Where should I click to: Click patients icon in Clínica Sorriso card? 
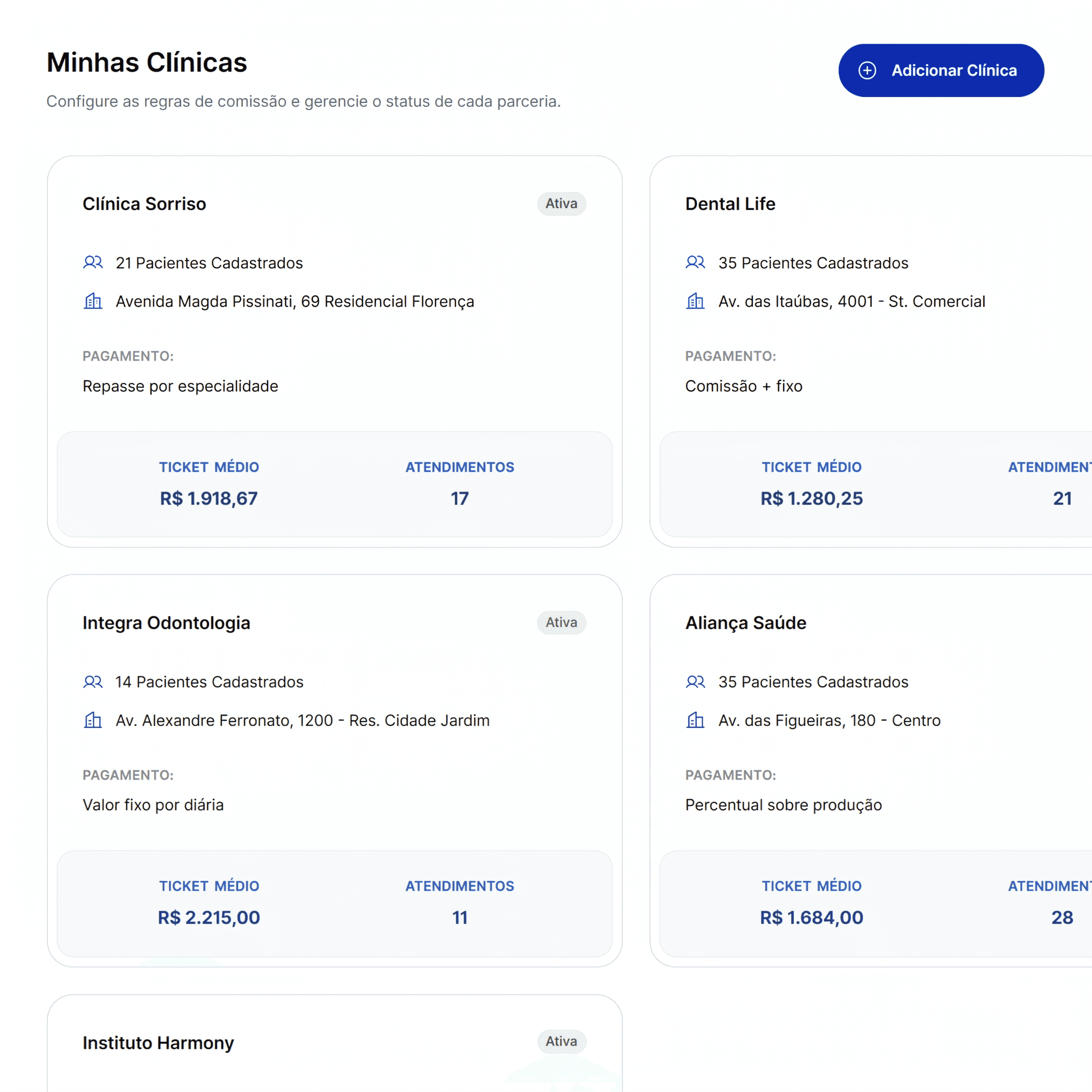click(x=93, y=262)
